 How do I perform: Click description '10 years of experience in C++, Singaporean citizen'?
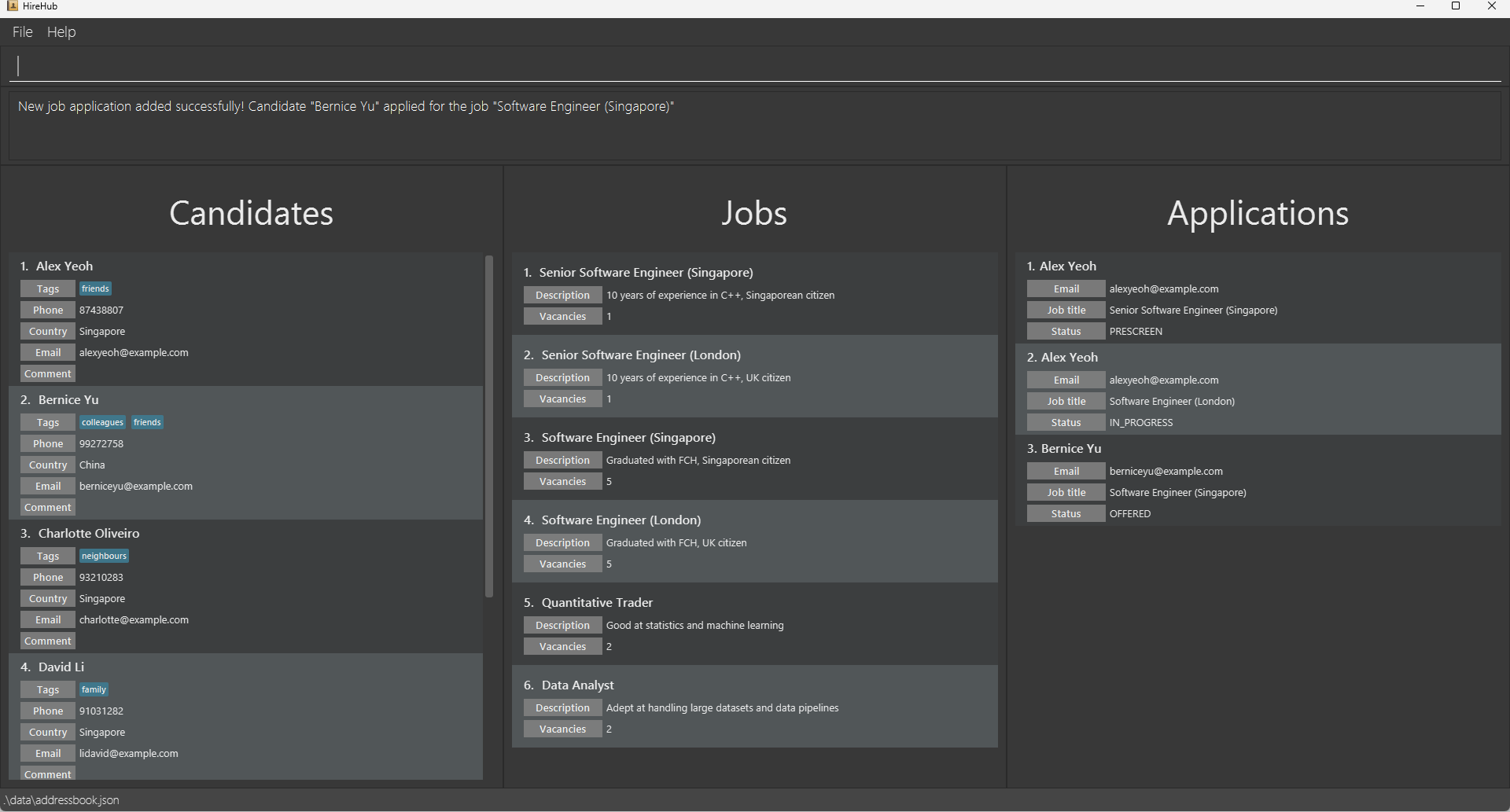coord(720,296)
